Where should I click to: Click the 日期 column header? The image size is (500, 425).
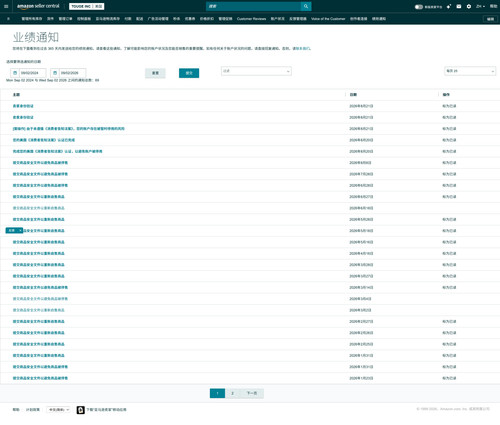click(x=353, y=95)
